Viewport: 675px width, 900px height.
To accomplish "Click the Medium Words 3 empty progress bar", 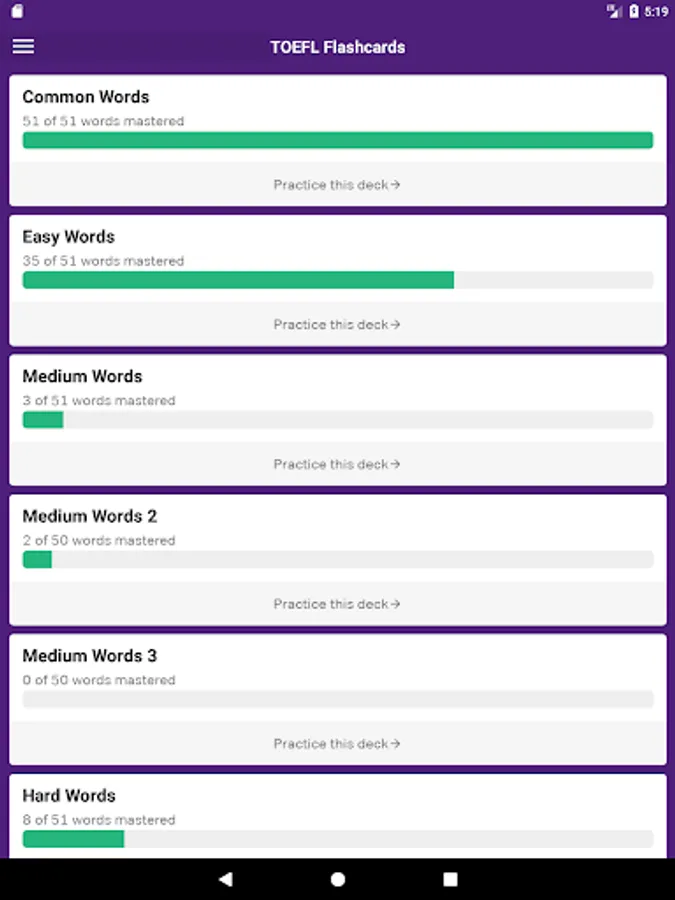I will [337, 699].
